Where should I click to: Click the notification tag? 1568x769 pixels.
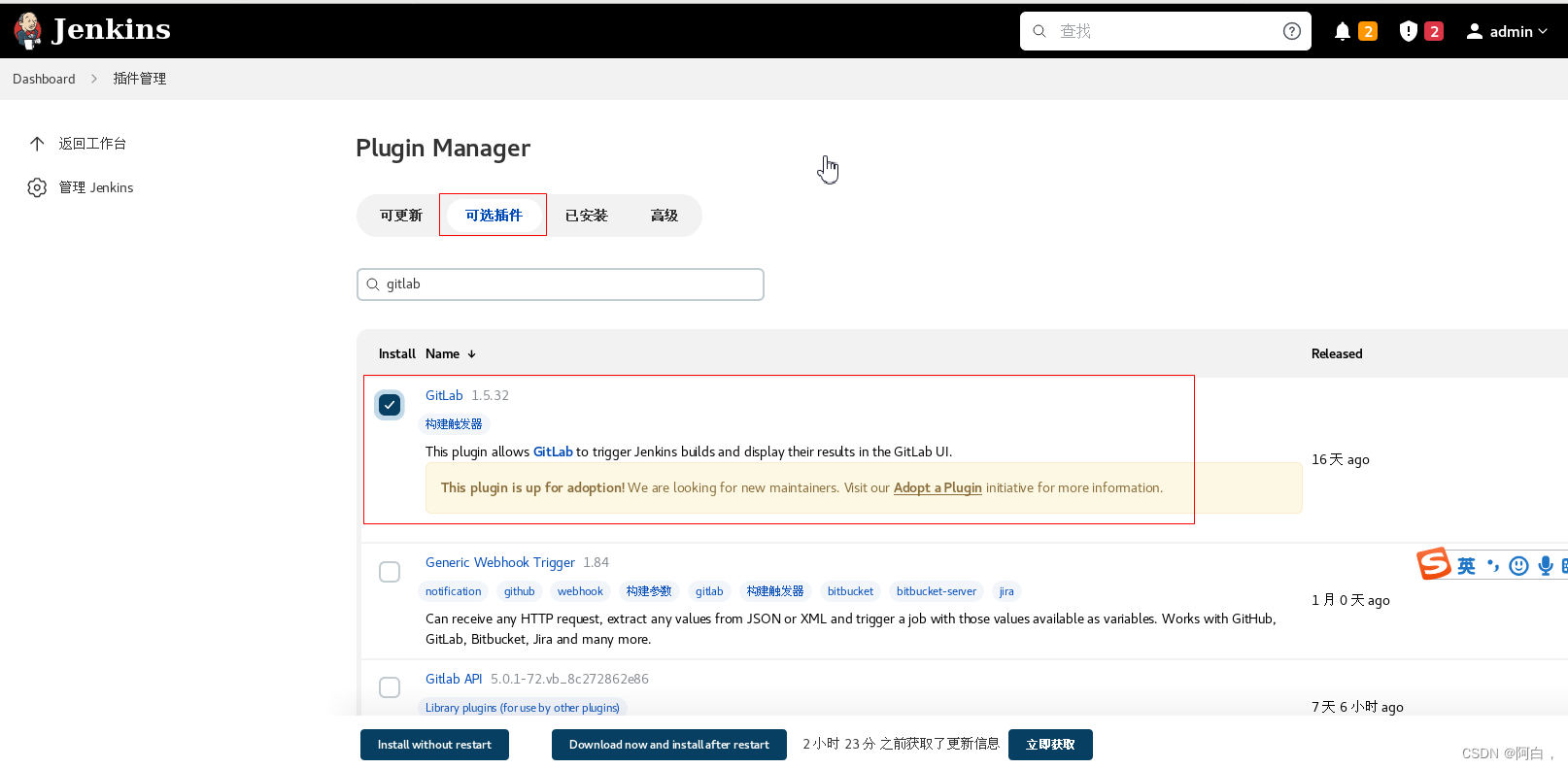(453, 591)
